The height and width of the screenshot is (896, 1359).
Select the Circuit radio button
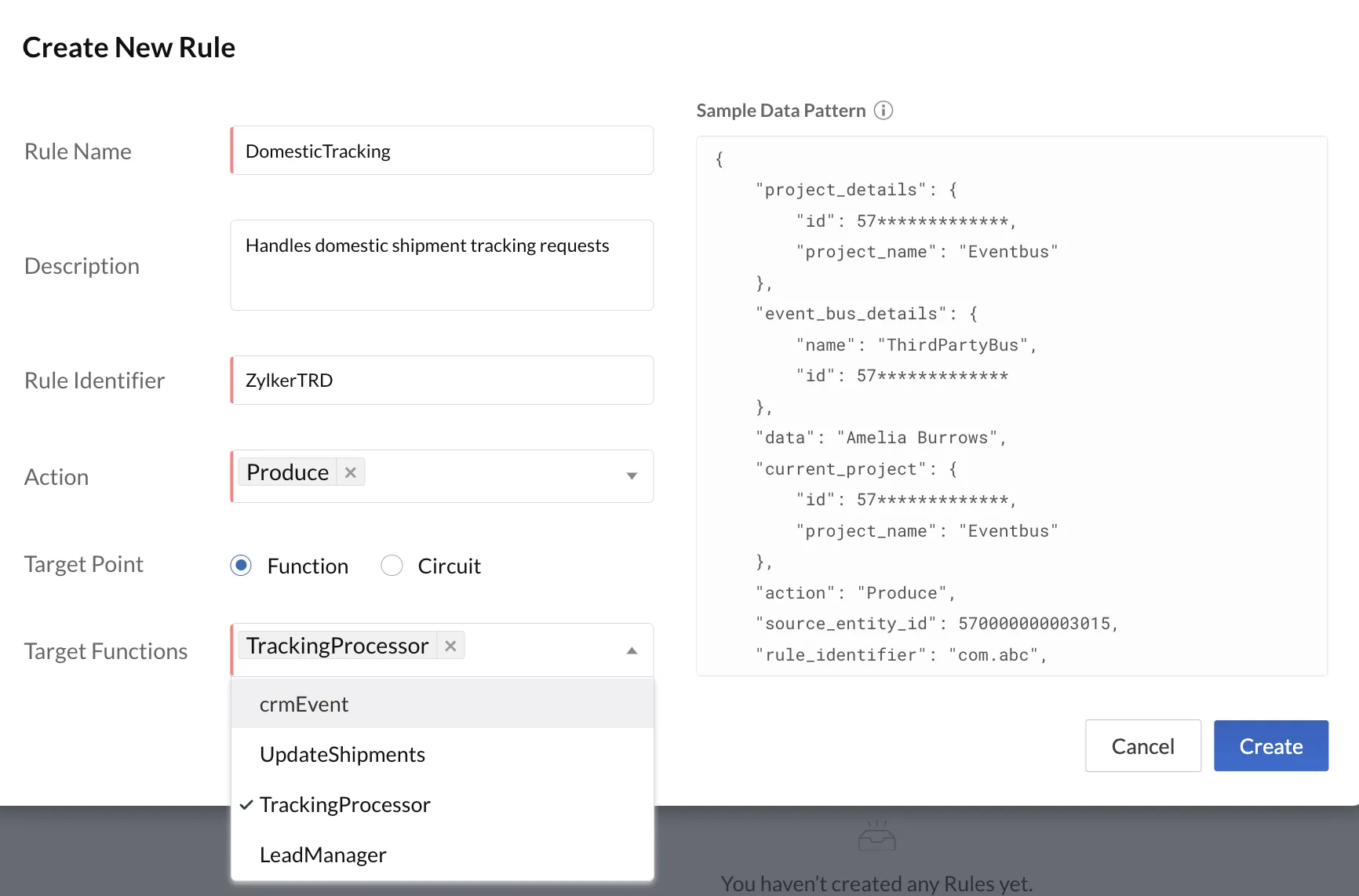pyautogui.click(x=392, y=565)
